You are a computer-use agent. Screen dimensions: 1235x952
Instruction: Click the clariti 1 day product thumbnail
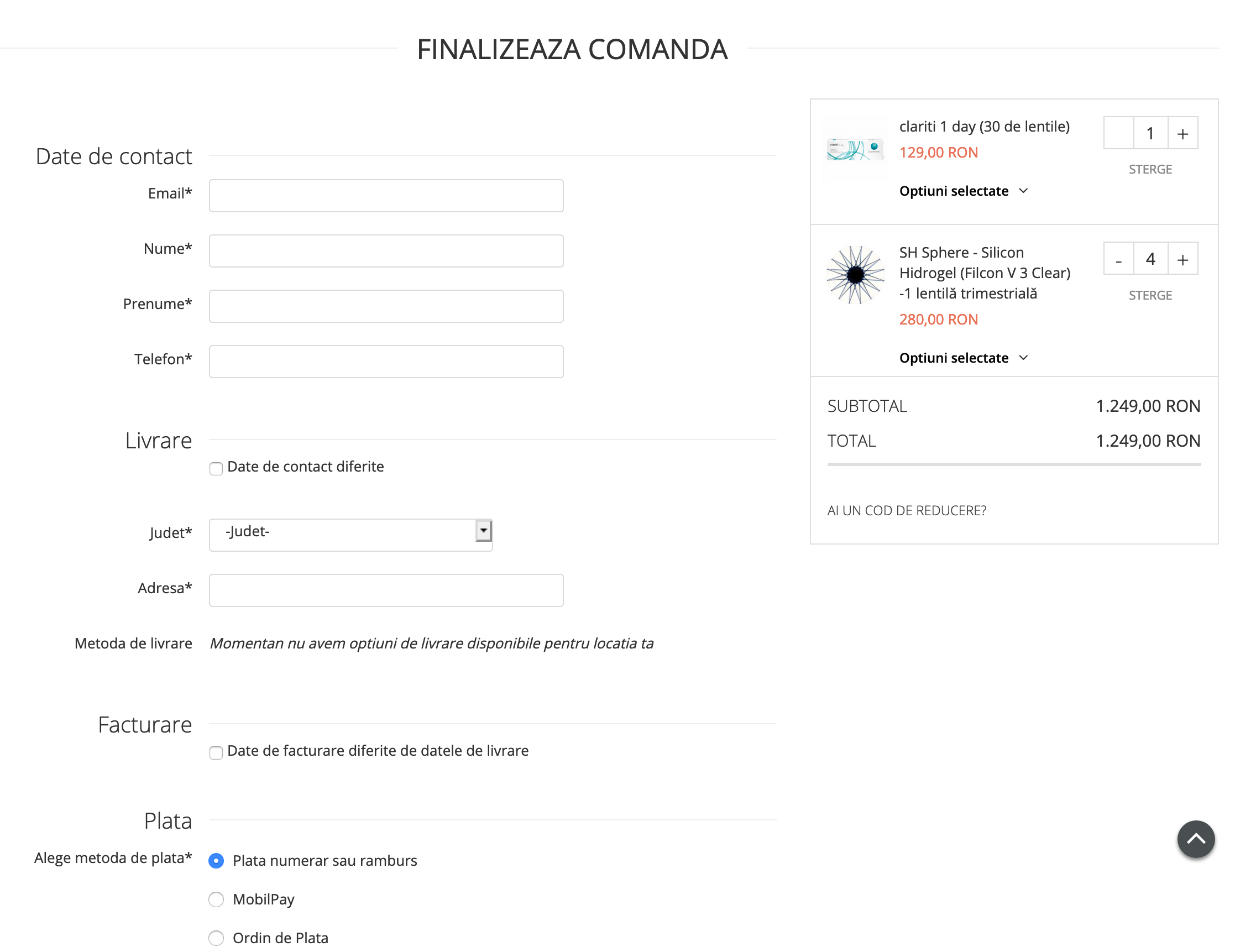(x=855, y=149)
